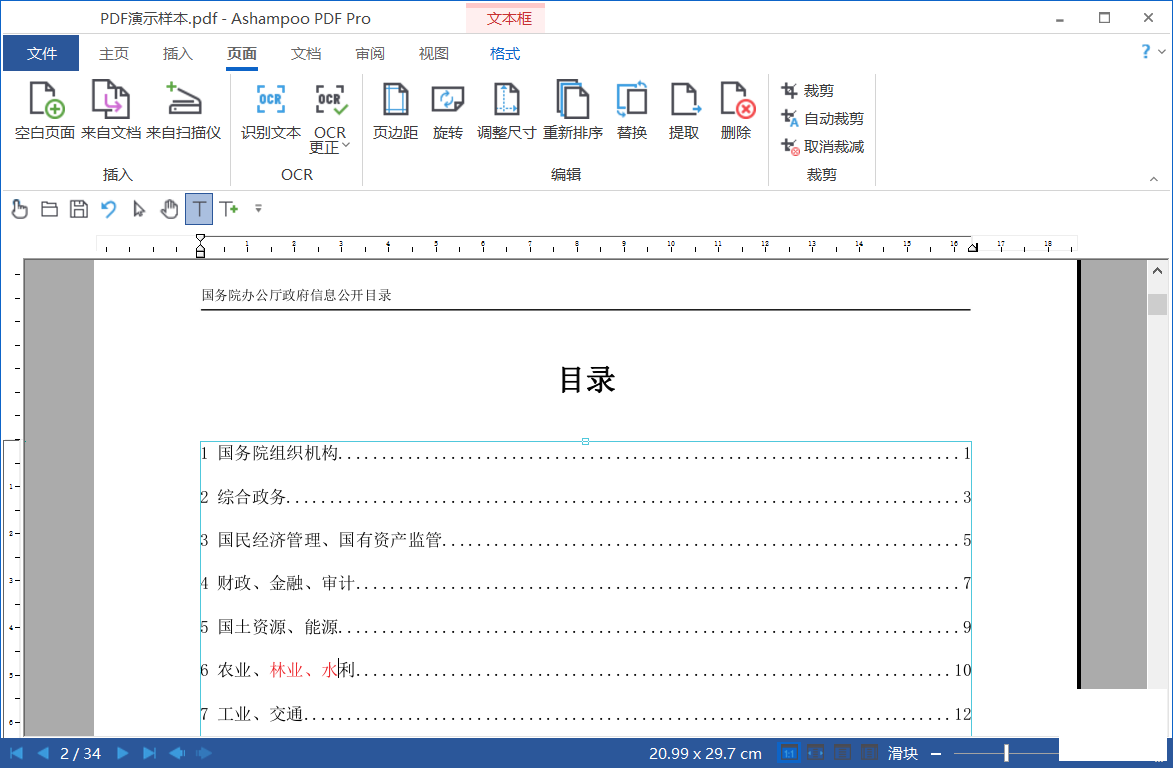This screenshot has width=1173, height=768.
Task: Remove cropping (取消裁减)
Action: coord(822,147)
